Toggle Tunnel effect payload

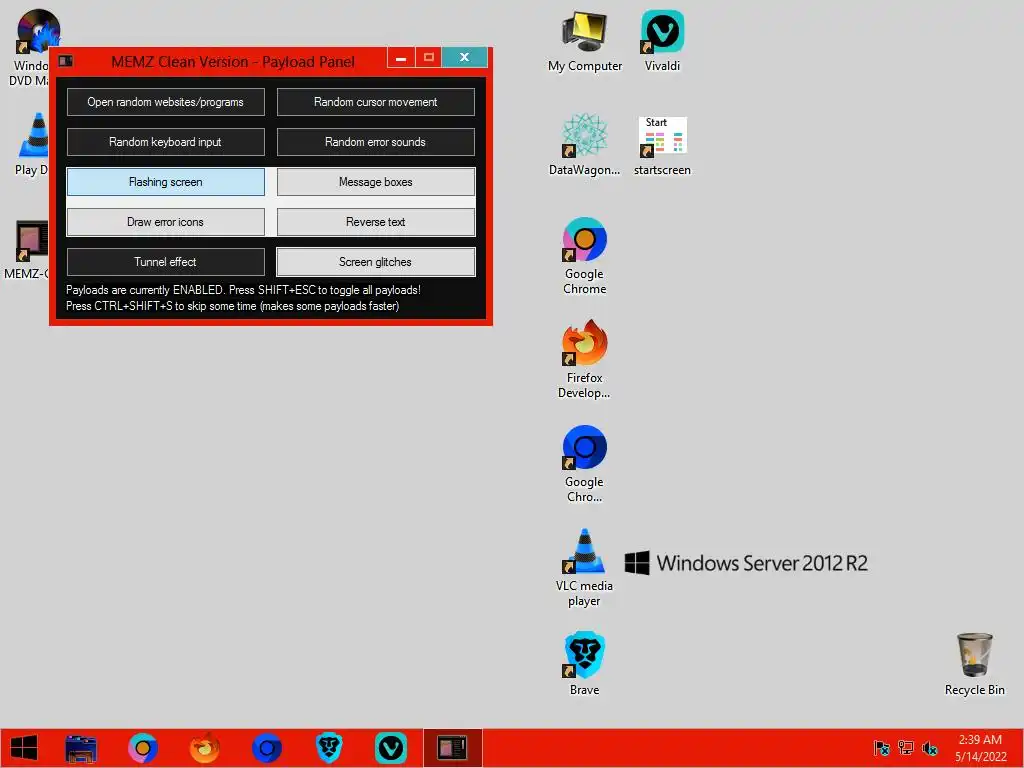pyautogui.click(x=165, y=262)
